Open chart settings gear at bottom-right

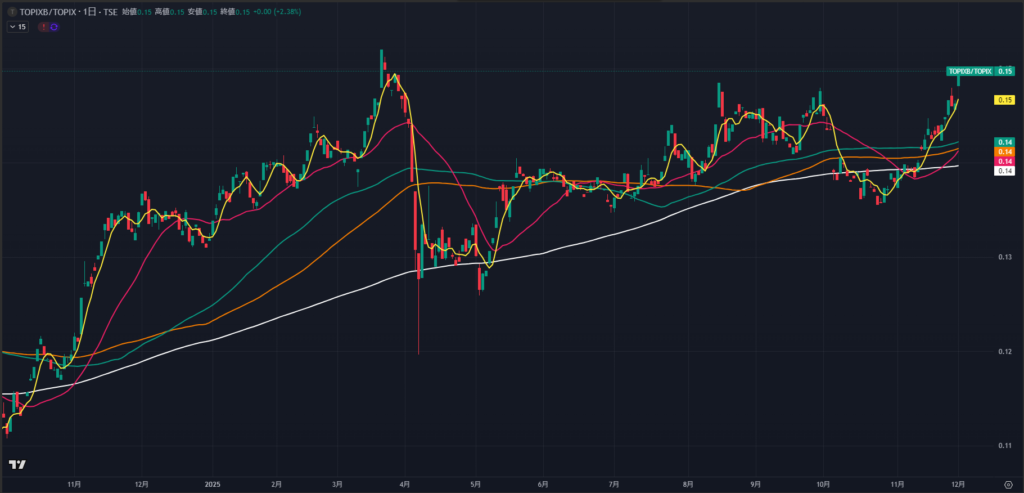tap(1008, 484)
